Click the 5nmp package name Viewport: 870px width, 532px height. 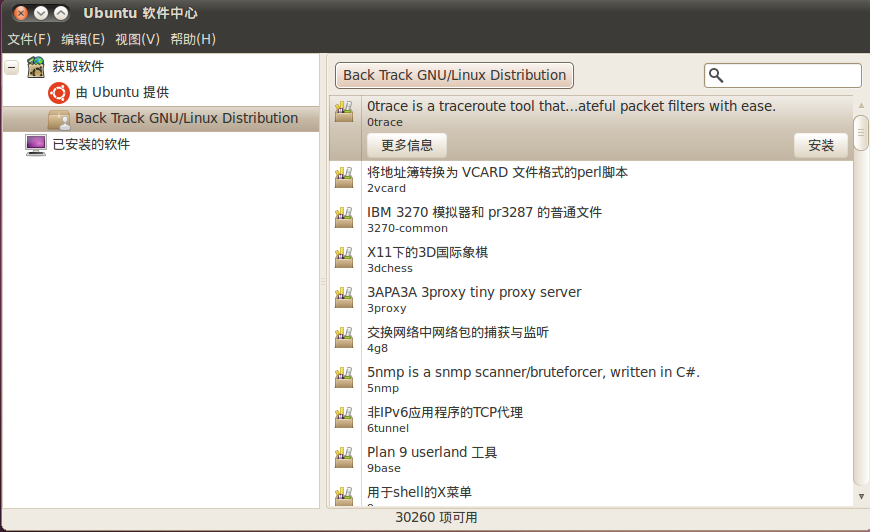(383, 388)
